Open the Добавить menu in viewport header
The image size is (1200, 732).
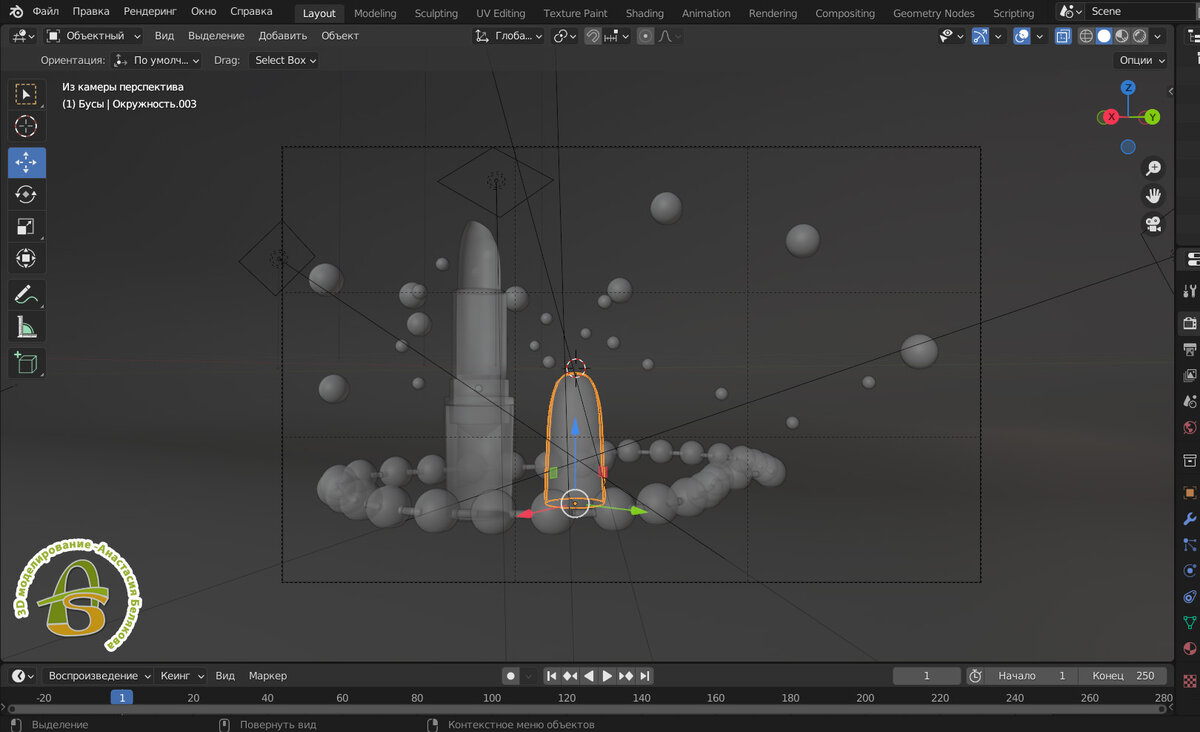tap(283, 36)
